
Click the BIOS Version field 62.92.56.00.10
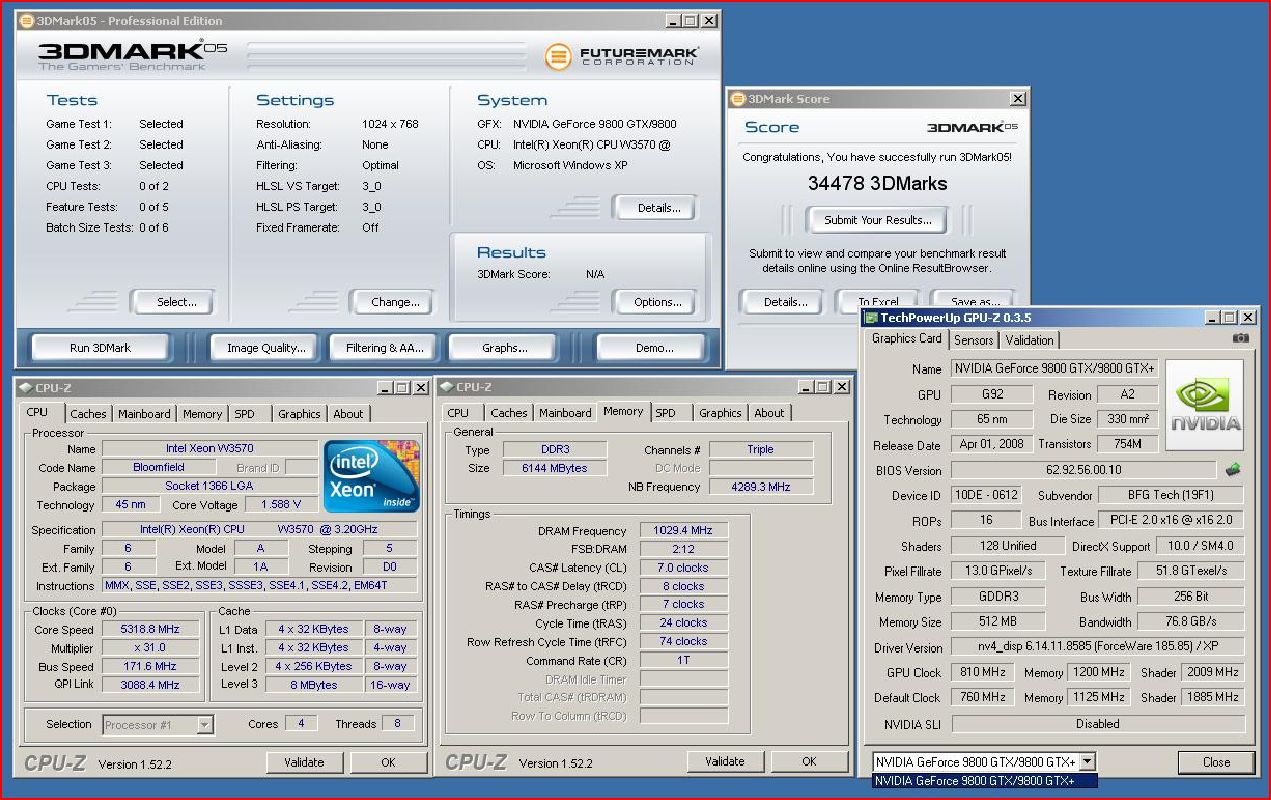(1083, 470)
